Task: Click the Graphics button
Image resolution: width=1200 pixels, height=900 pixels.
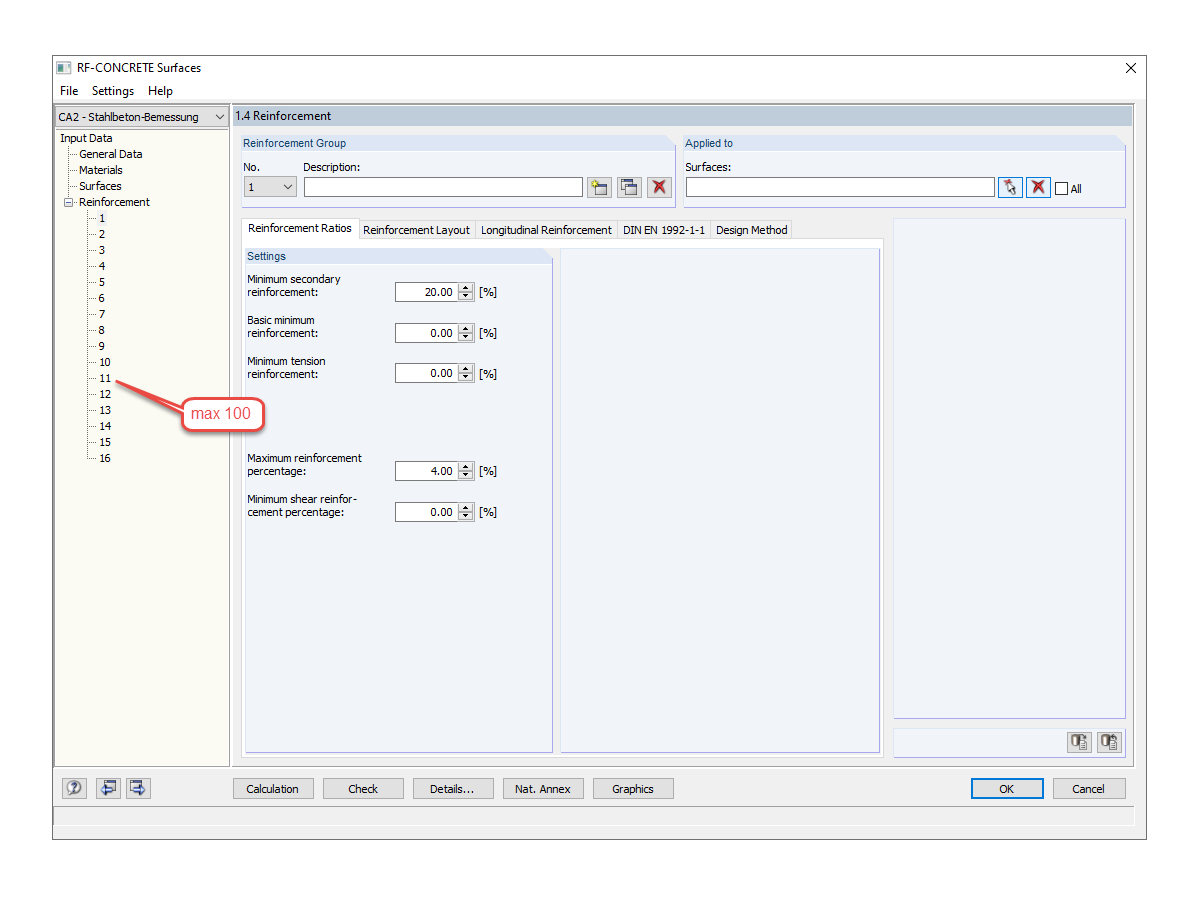Action: 633,789
